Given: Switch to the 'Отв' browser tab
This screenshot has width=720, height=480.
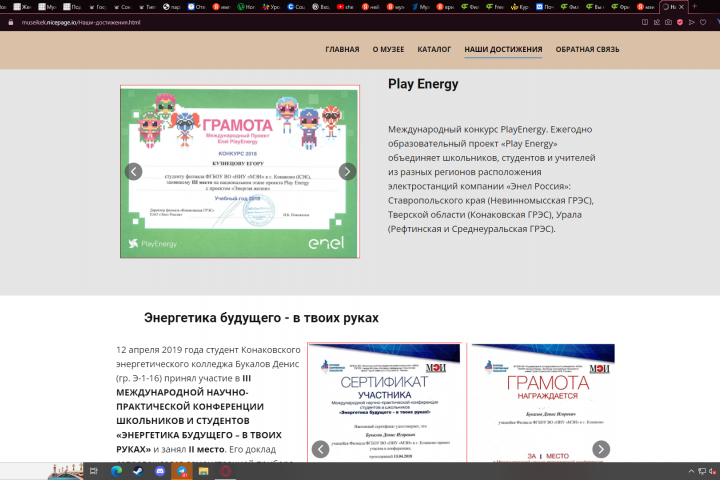Looking at the screenshot, I should tap(196, 7).
